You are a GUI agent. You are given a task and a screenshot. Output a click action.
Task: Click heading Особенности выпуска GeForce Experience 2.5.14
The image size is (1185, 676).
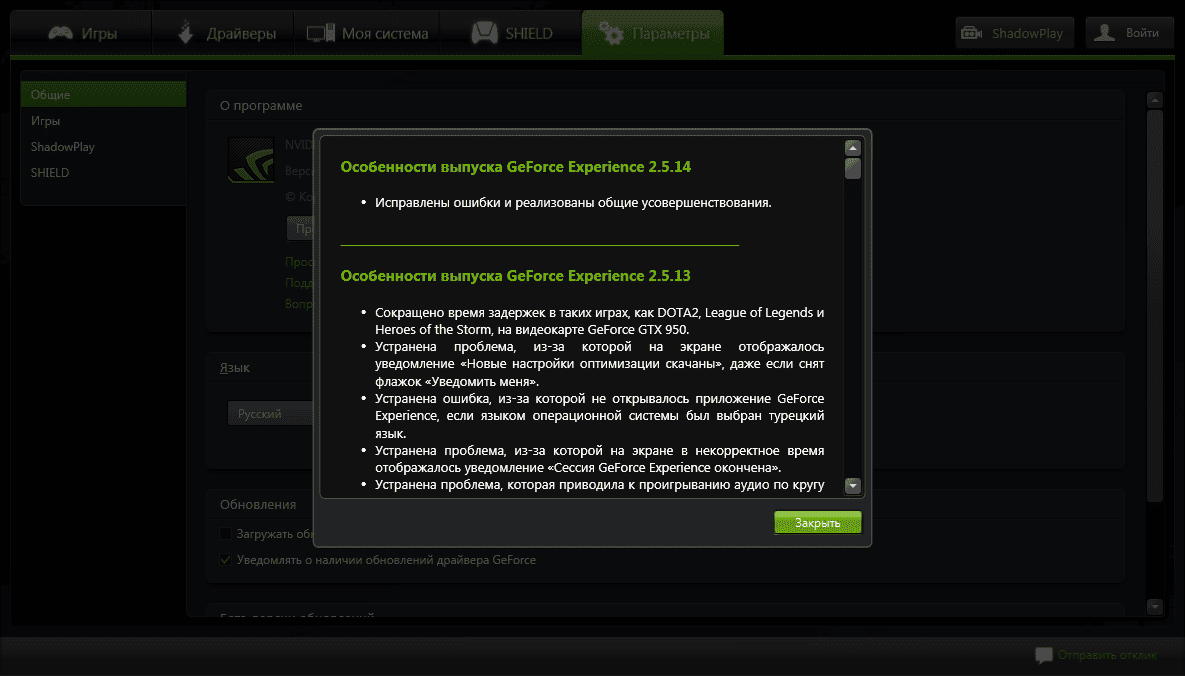pyautogui.click(x=515, y=167)
